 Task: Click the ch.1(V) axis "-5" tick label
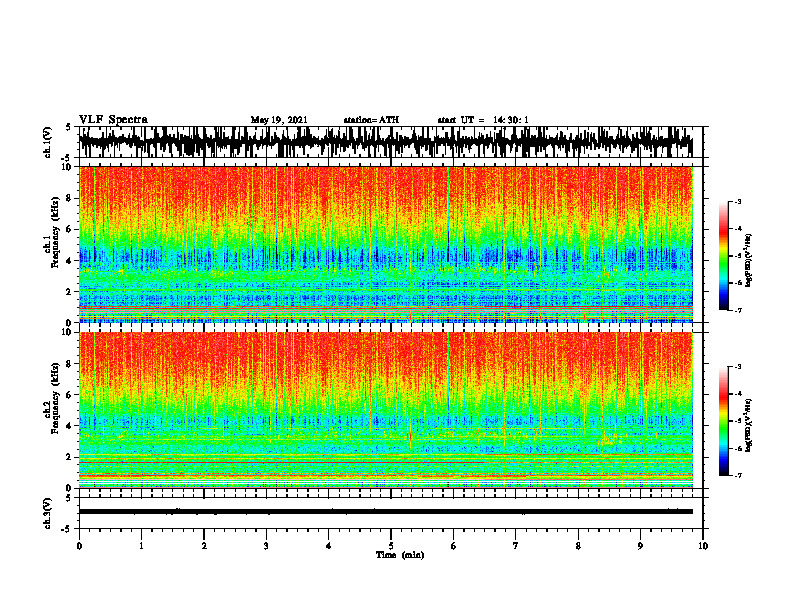coord(68,158)
